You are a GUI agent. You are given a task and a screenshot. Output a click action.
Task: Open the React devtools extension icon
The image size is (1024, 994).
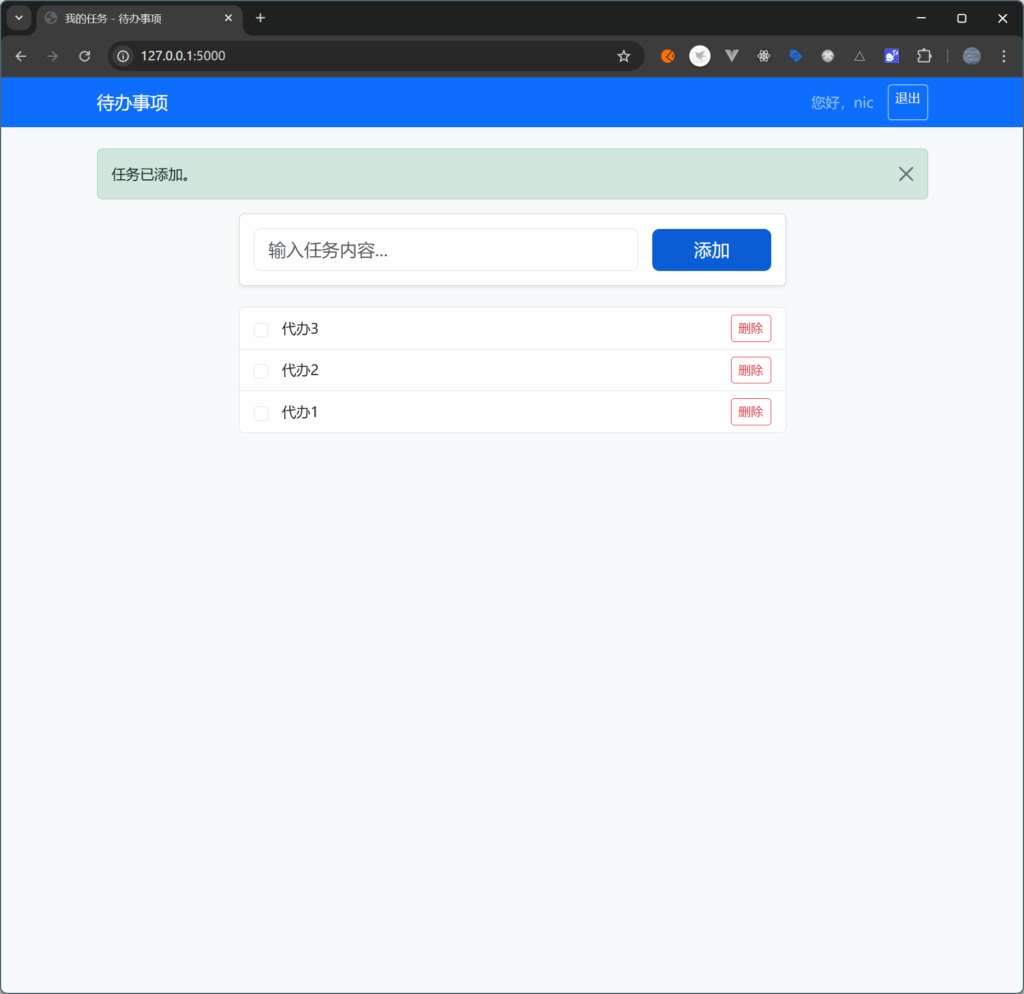(764, 56)
